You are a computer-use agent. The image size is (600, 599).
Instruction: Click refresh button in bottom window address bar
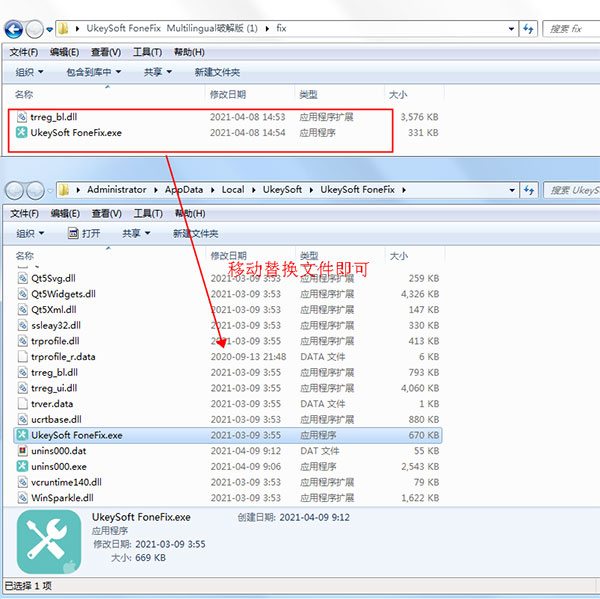point(529,190)
